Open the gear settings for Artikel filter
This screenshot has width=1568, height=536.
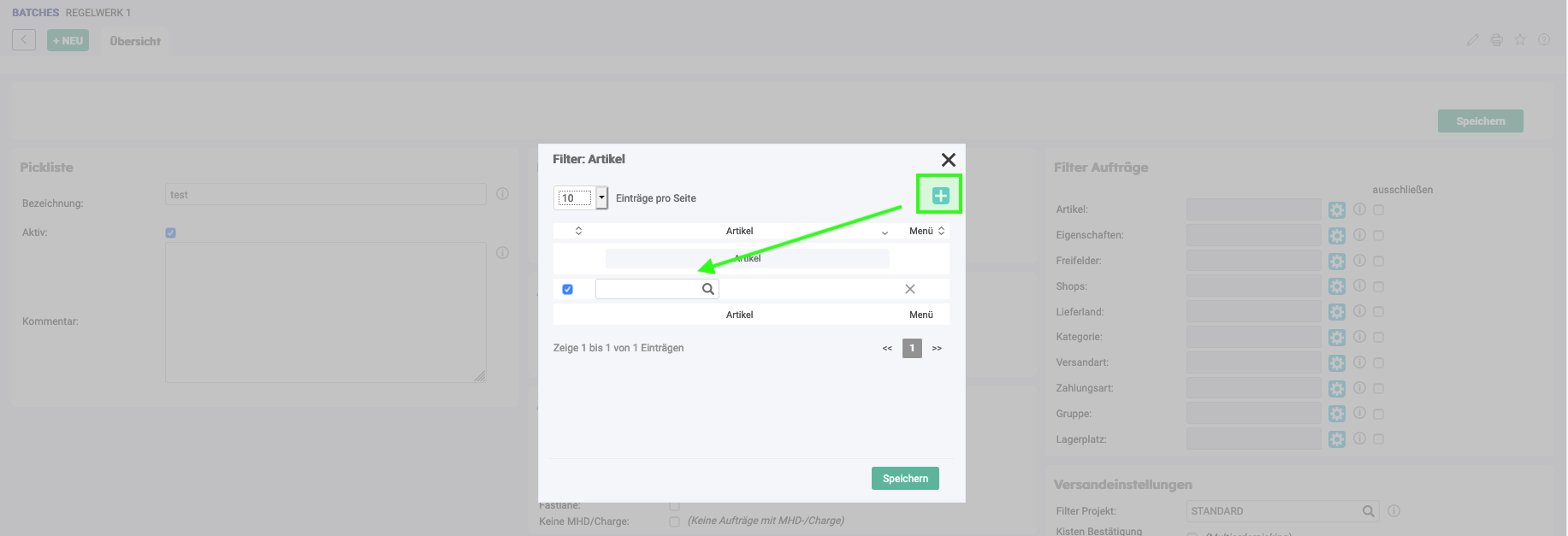pos(1336,209)
